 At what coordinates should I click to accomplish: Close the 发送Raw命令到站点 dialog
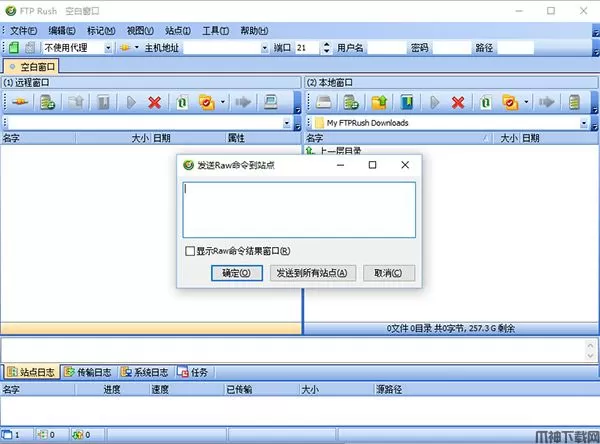click(405, 165)
